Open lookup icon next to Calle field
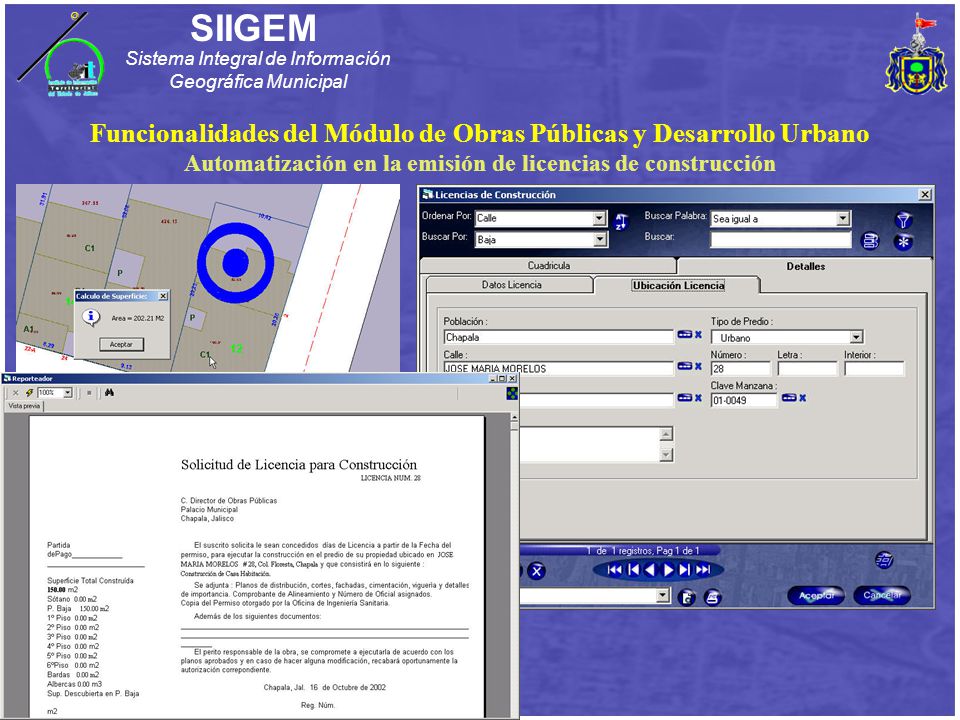 coord(684,366)
